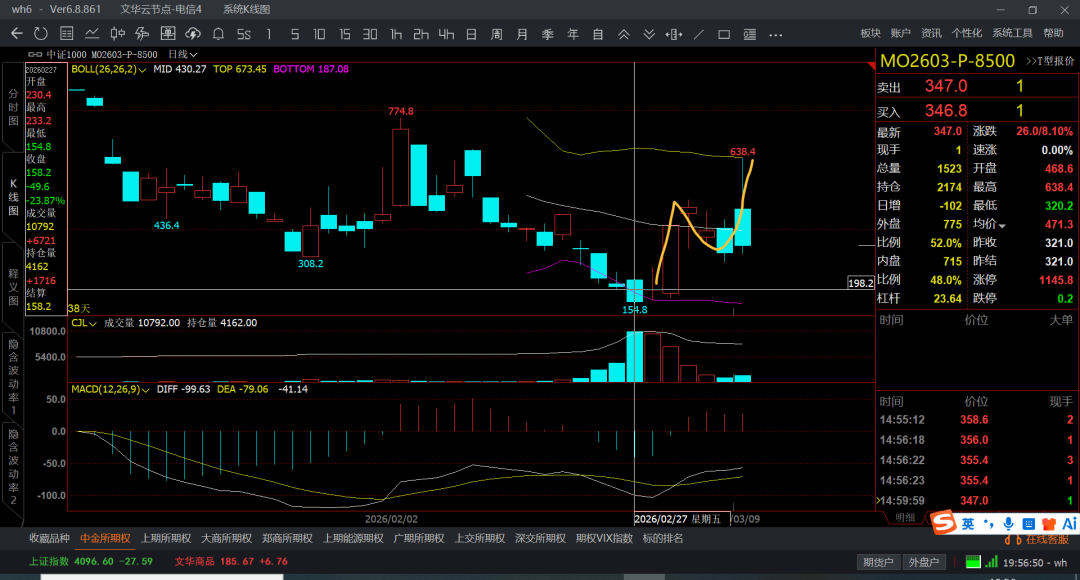1080x580 pixels.
Task: Click the double up-chevron zoom icon
Action: (623, 33)
